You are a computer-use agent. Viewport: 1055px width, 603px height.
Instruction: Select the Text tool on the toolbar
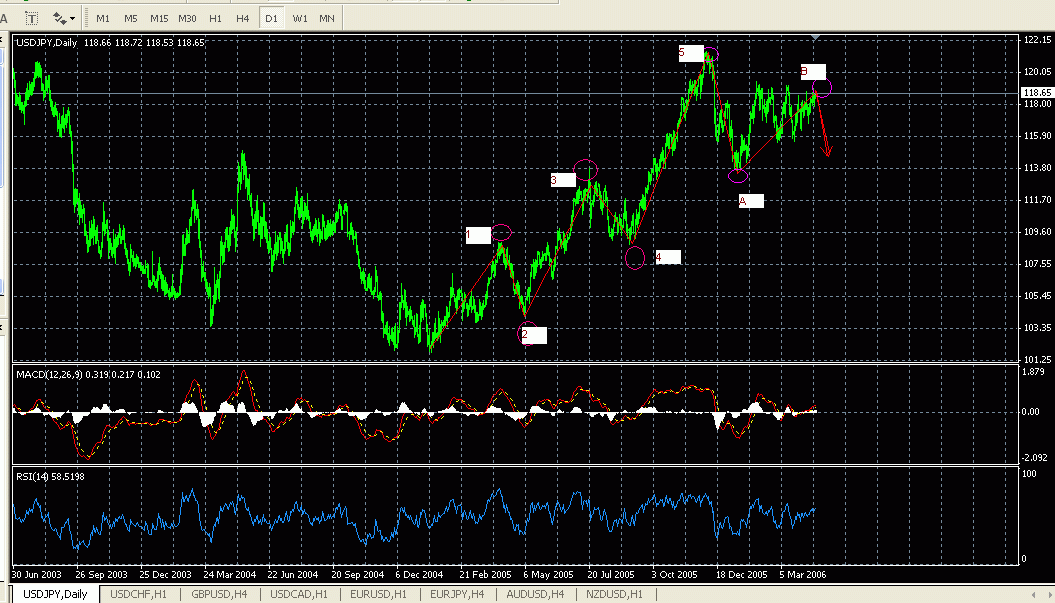click(5, 18)
